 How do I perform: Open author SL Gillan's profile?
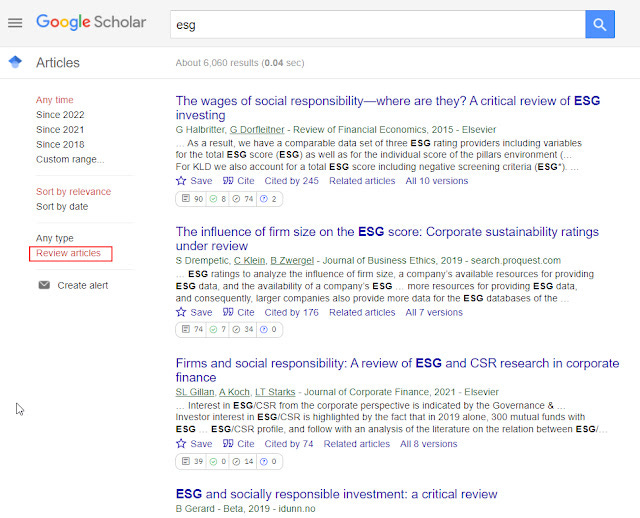(x=195, y=392)
